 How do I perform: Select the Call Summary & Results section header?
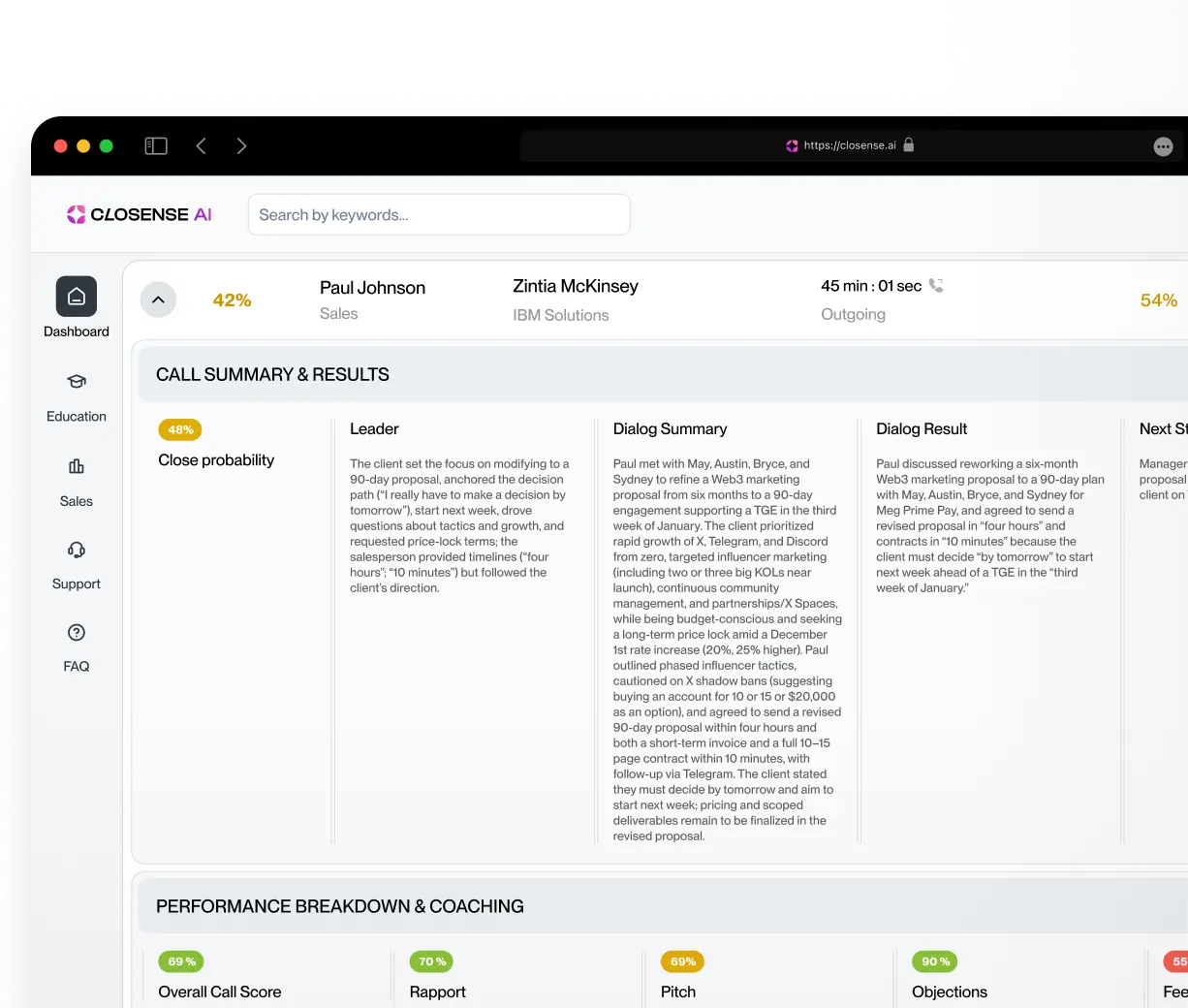point(272,375)
